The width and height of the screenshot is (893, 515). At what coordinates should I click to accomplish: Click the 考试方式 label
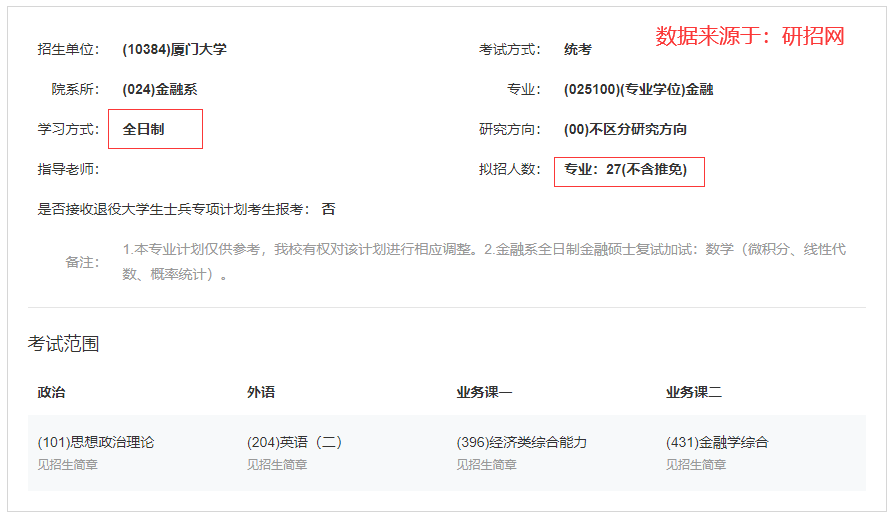(510, 50)
